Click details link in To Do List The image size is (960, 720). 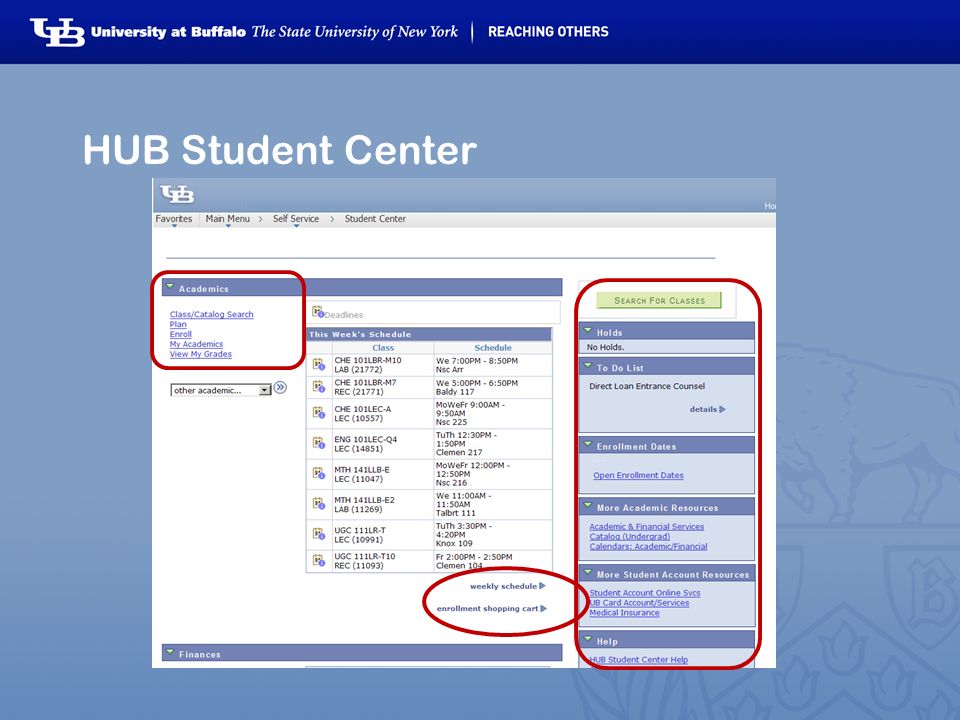click(703, 409)
